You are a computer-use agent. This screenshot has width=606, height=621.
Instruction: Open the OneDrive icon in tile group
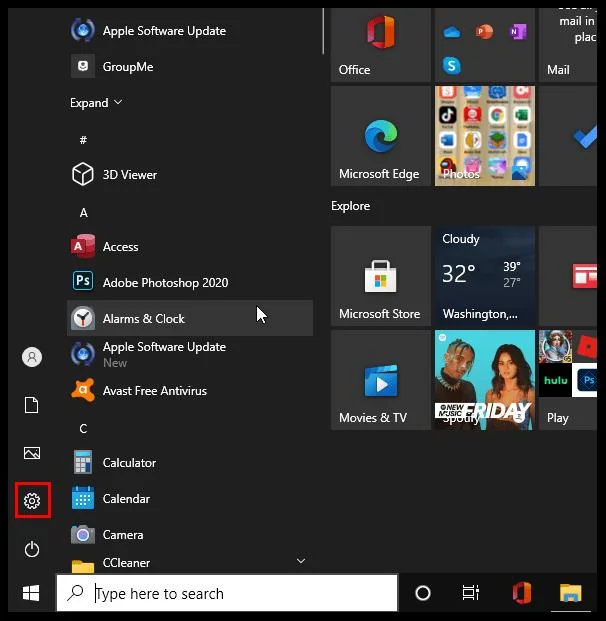pyautogui.click(x=452, y=32)
